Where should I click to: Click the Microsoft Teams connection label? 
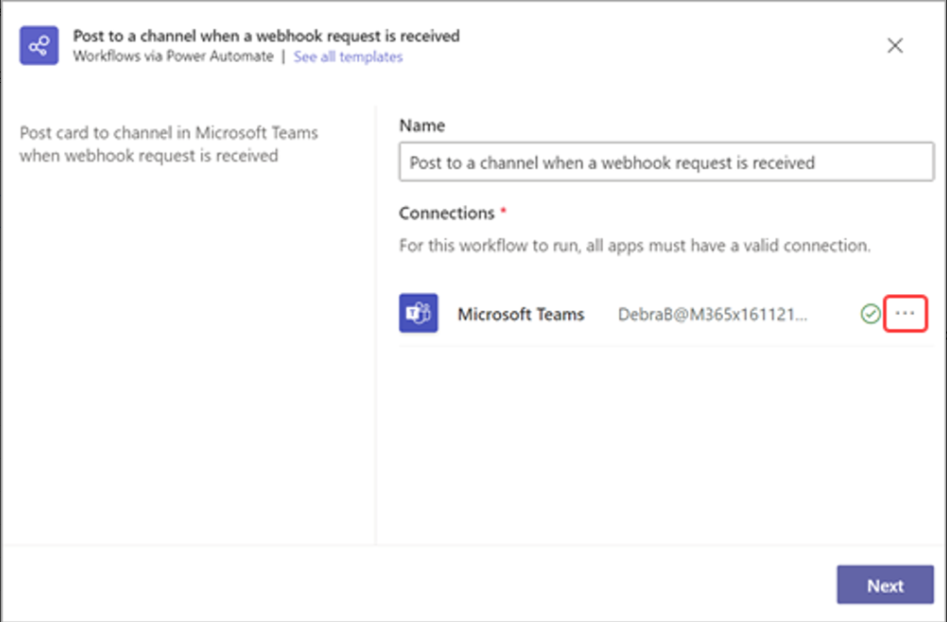click(521, 314)
